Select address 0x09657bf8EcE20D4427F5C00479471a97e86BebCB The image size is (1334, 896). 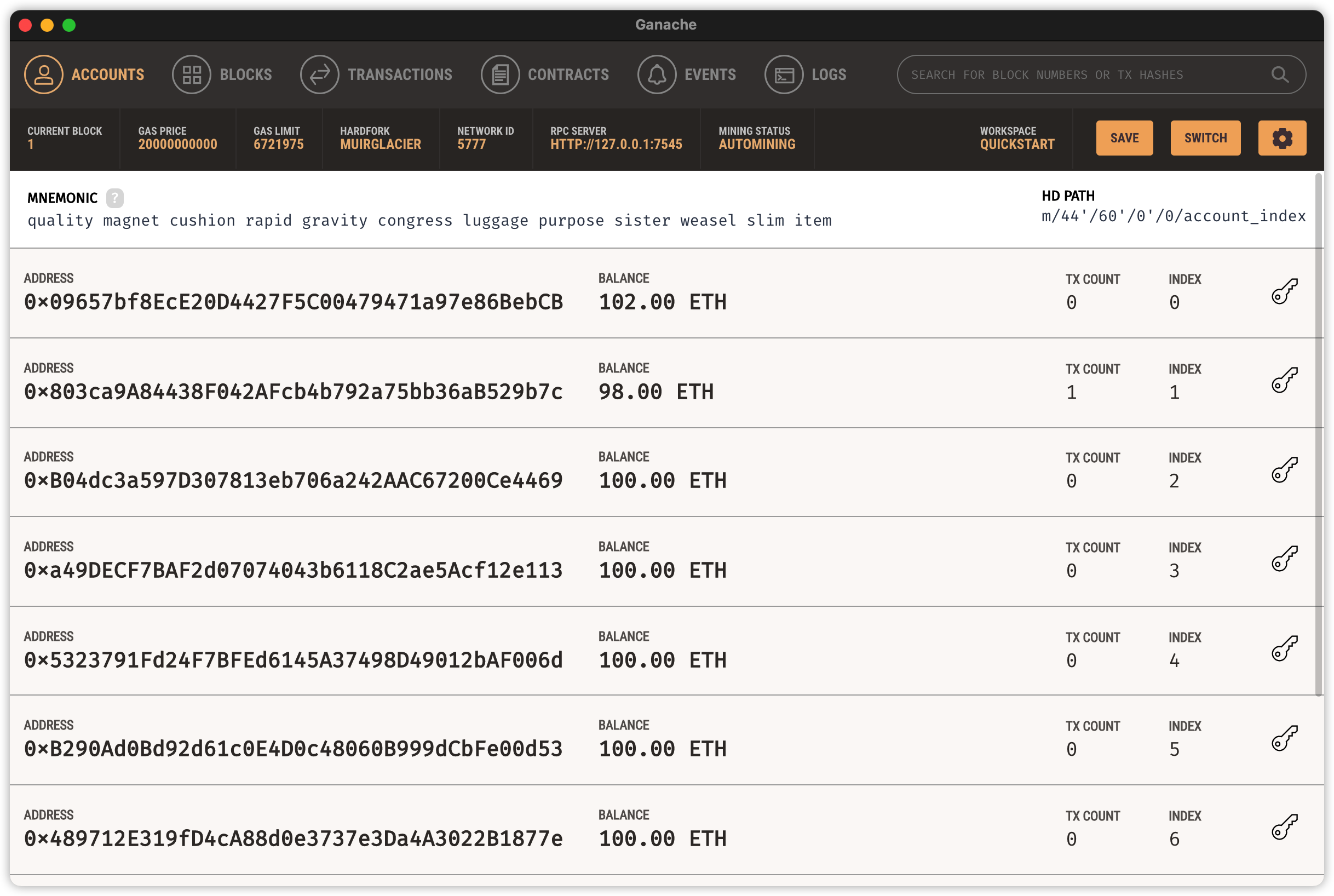(x=294, y=302)
